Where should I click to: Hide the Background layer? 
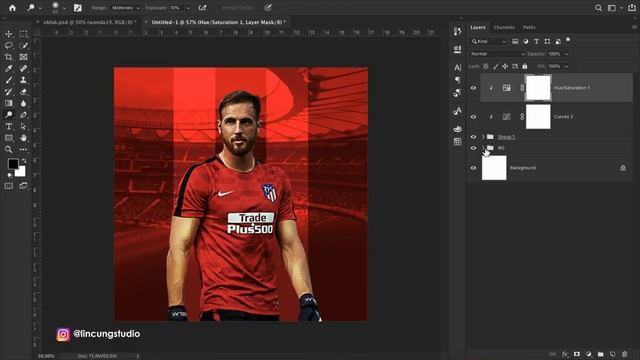coord(473,168)
